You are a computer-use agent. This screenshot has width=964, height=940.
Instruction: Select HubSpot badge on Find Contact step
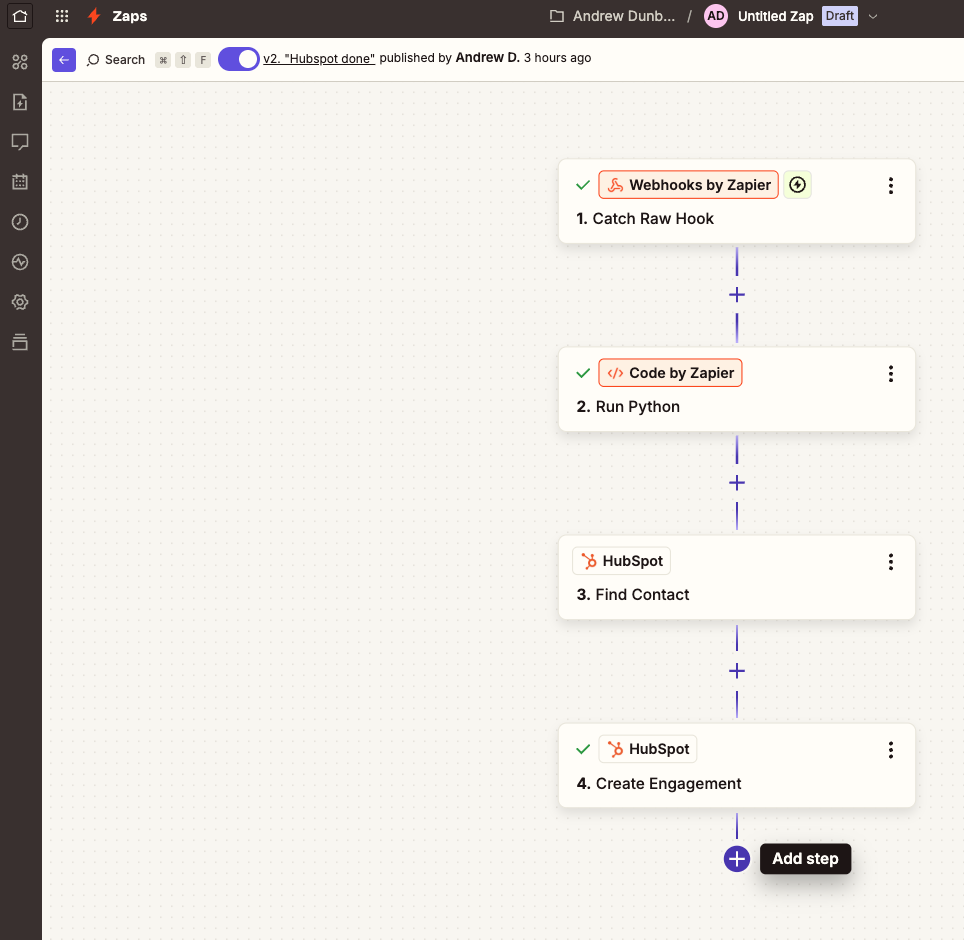pyautogui.click(x=621, y=561)
